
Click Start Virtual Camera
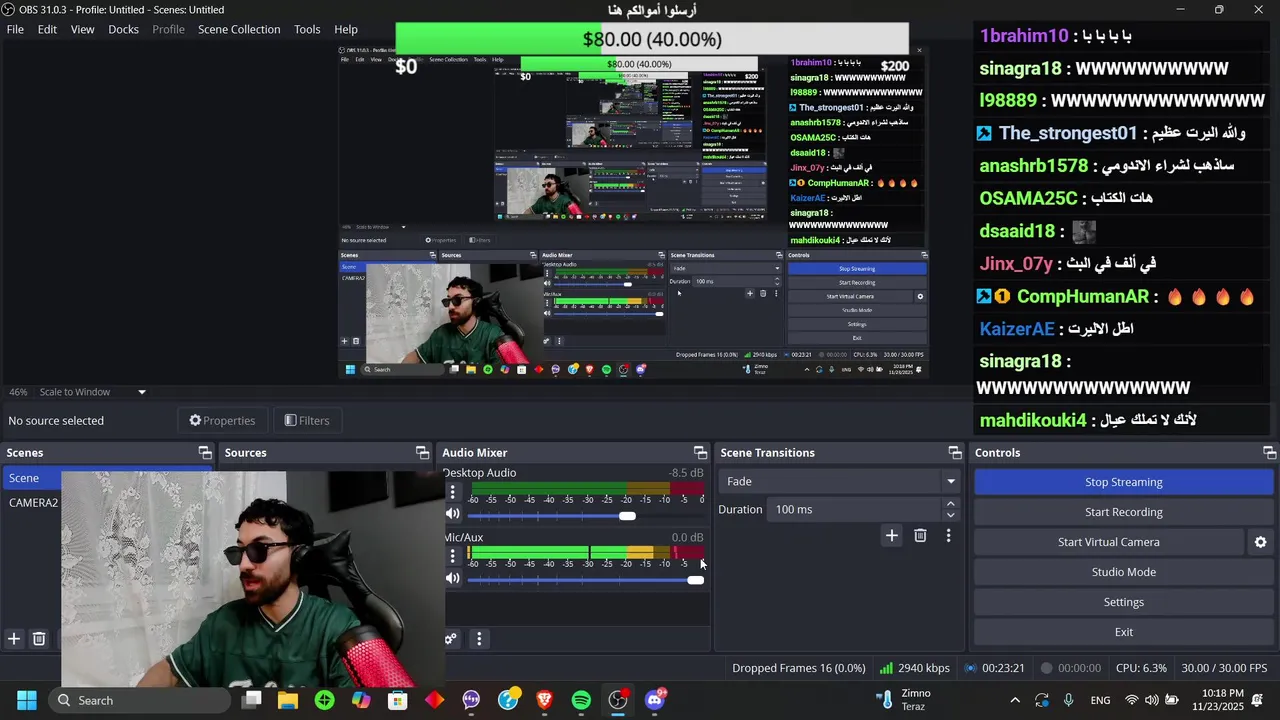1108,542
